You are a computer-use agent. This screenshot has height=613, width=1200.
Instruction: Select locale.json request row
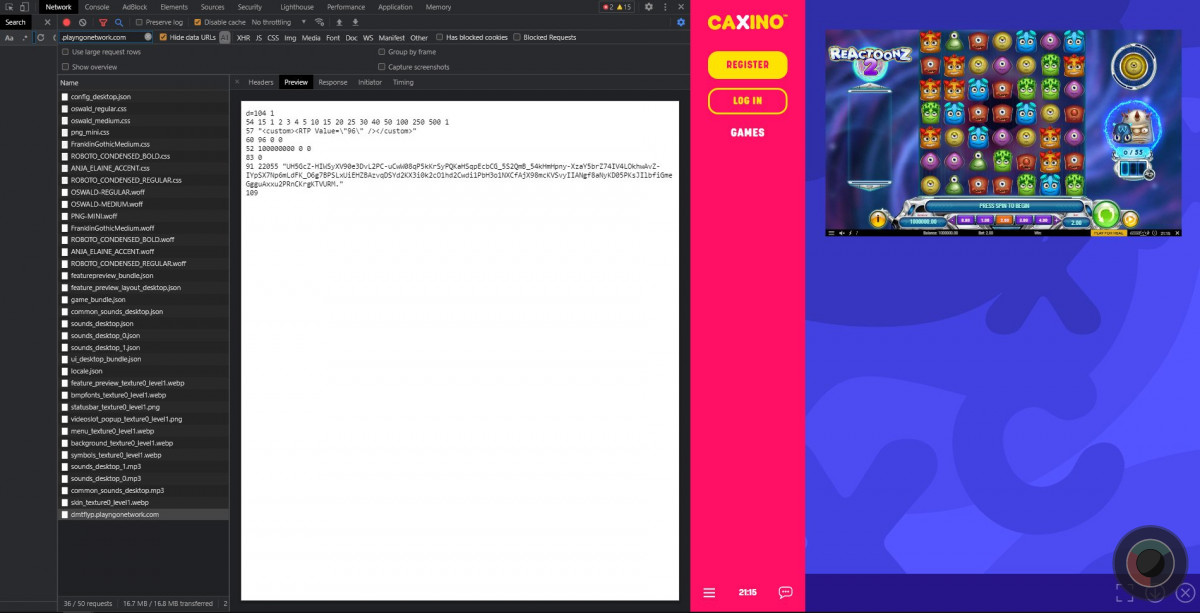point(143,371)
